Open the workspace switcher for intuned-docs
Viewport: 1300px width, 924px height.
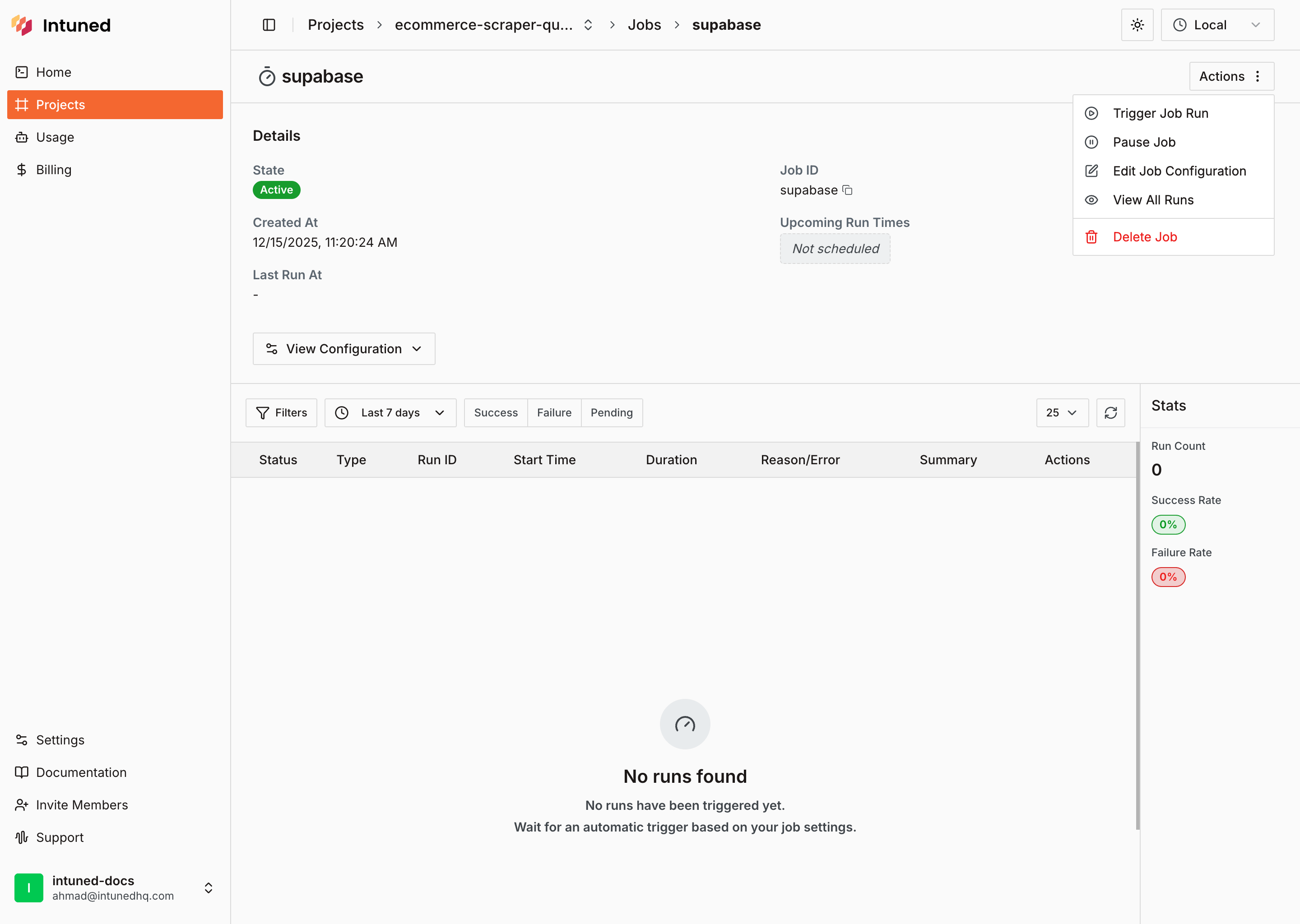(209, 887)
